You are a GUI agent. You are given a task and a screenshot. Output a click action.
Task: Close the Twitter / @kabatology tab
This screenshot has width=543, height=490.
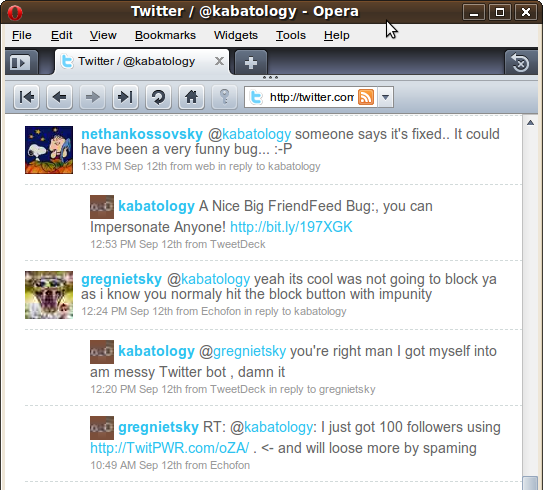pyautogui.click(x=219, y=62)
